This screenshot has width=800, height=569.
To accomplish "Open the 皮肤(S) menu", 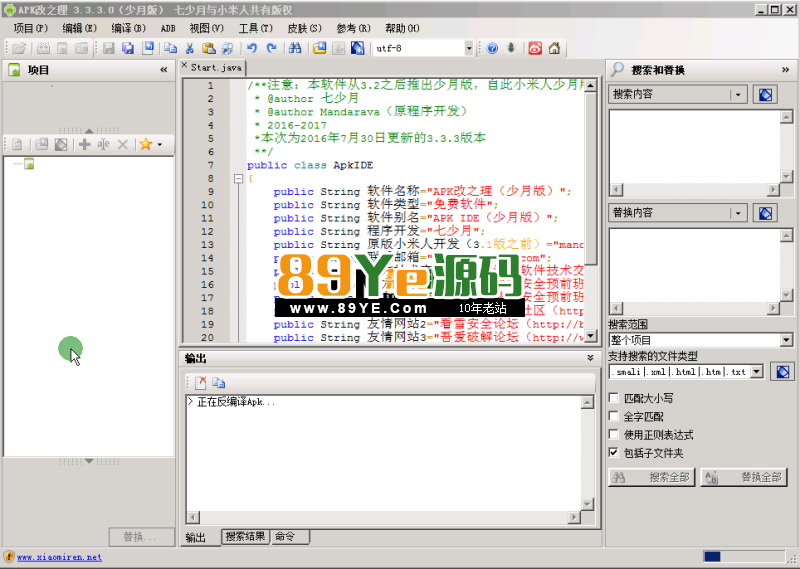I will pos(305,28).
